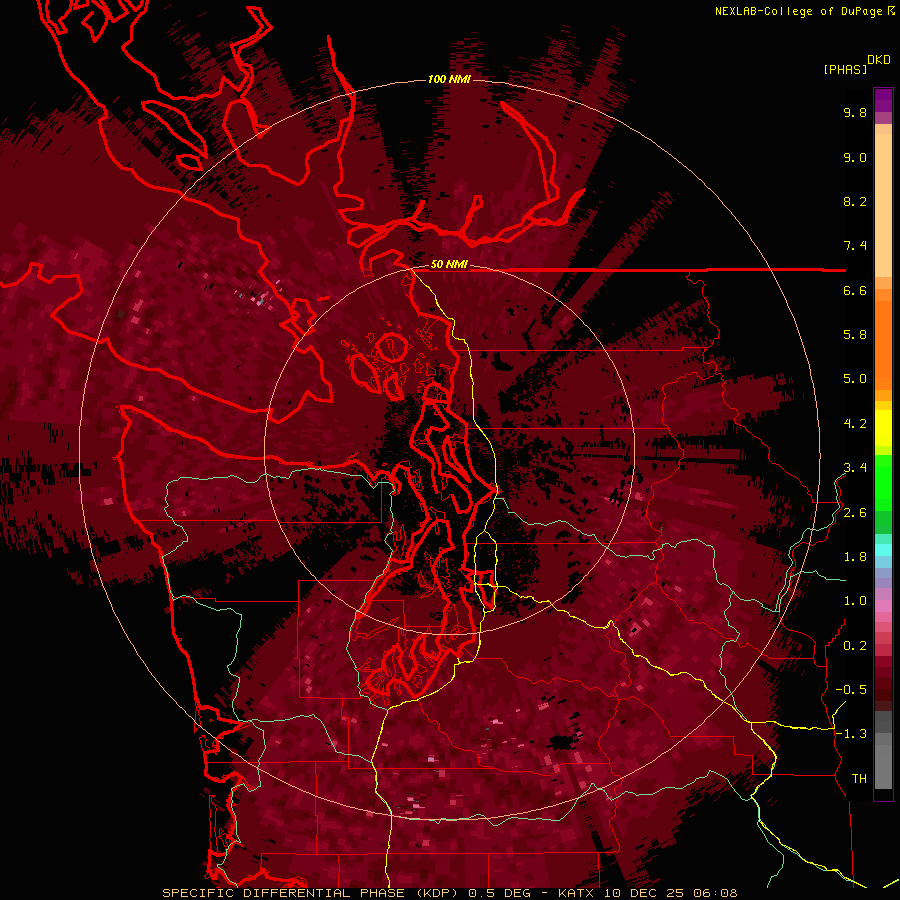Click the -1.3 legend value

point(851,734)
